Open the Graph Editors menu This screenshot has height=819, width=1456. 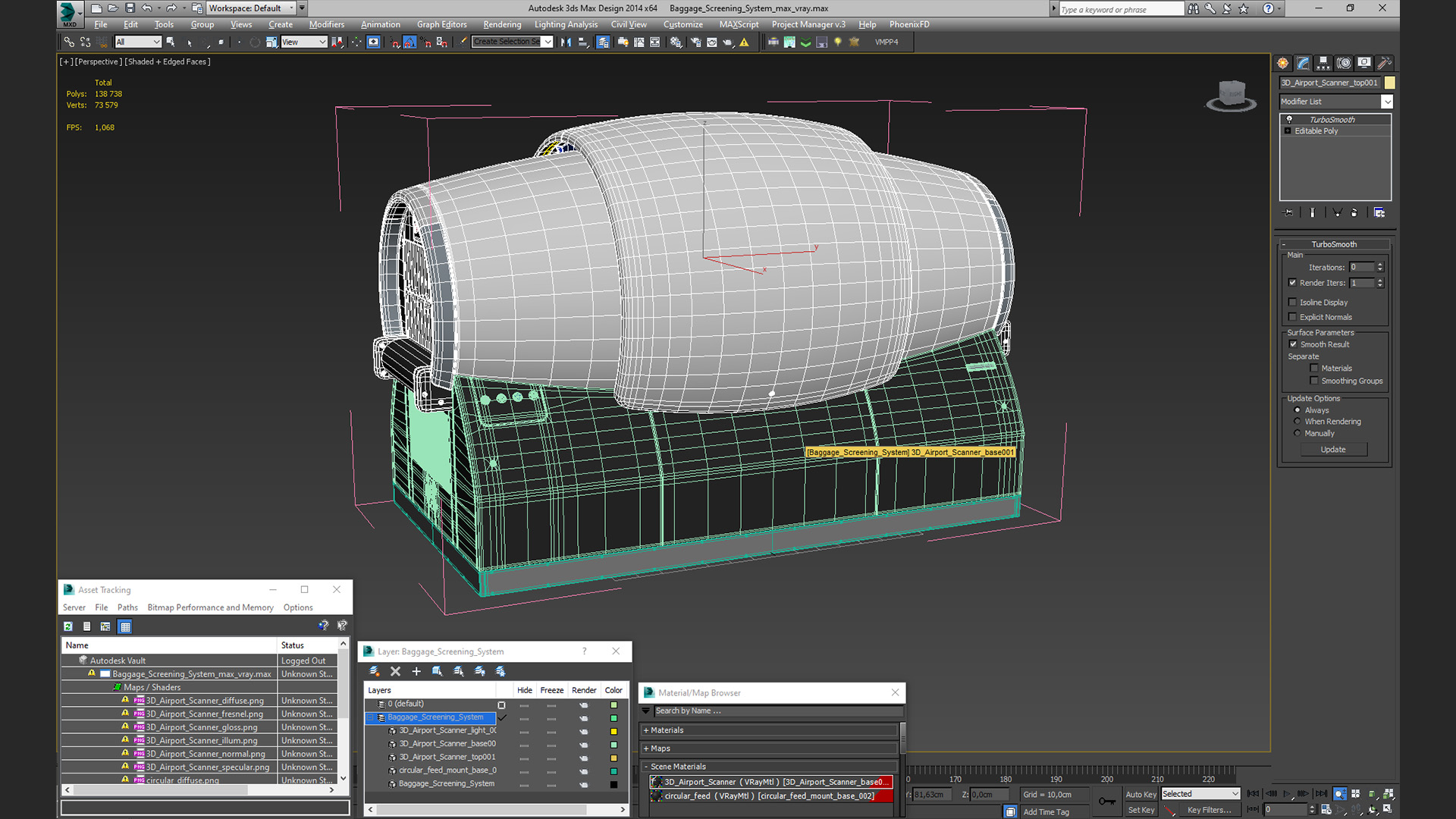pos(441,24)
